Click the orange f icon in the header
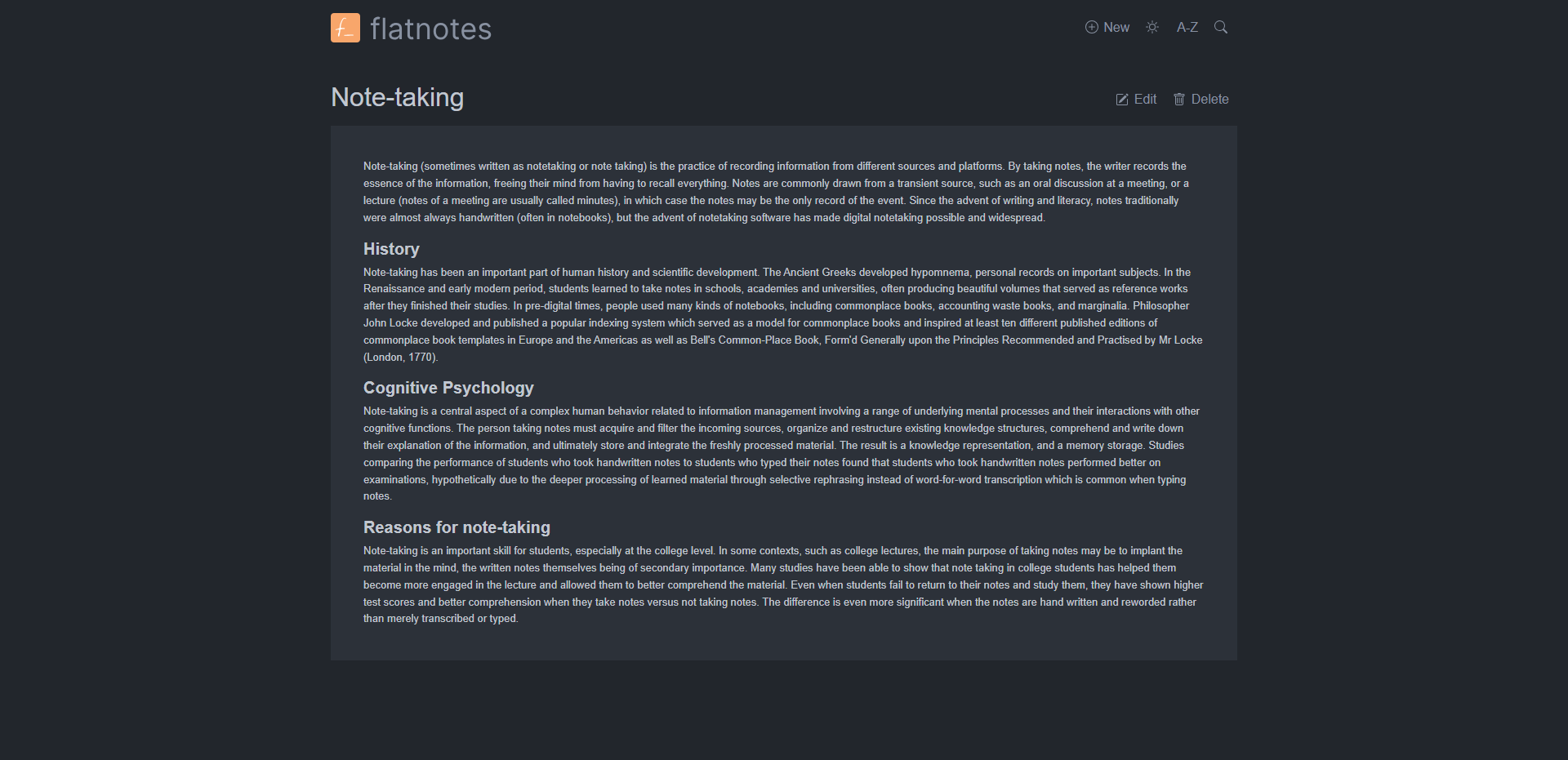This screenshot has height=760, width=1568. 345,27
